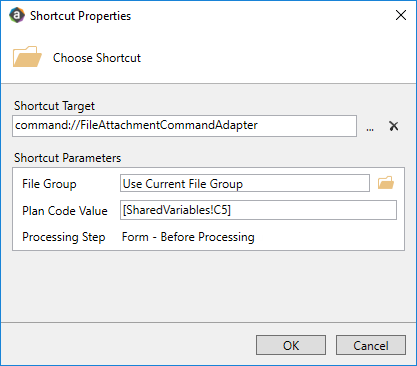Clear the shortcut target with the X icon
This screenshot has width=417, height=366.
(x=394, y=126)
